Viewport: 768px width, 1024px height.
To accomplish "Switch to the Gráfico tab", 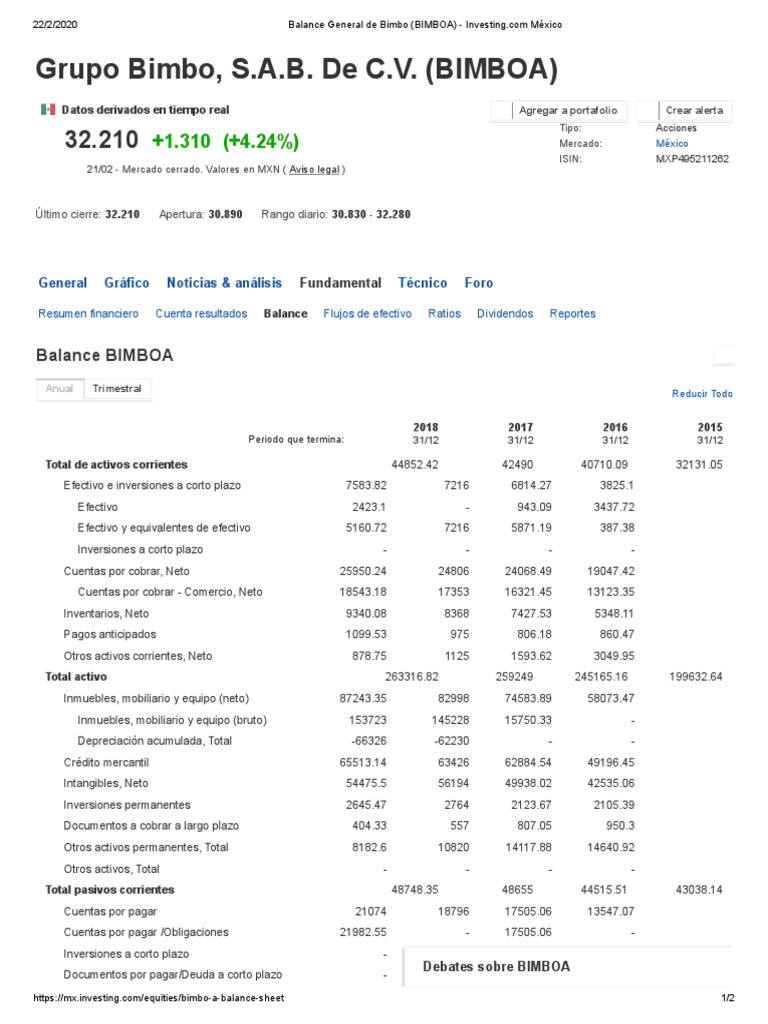I will 127,283.
